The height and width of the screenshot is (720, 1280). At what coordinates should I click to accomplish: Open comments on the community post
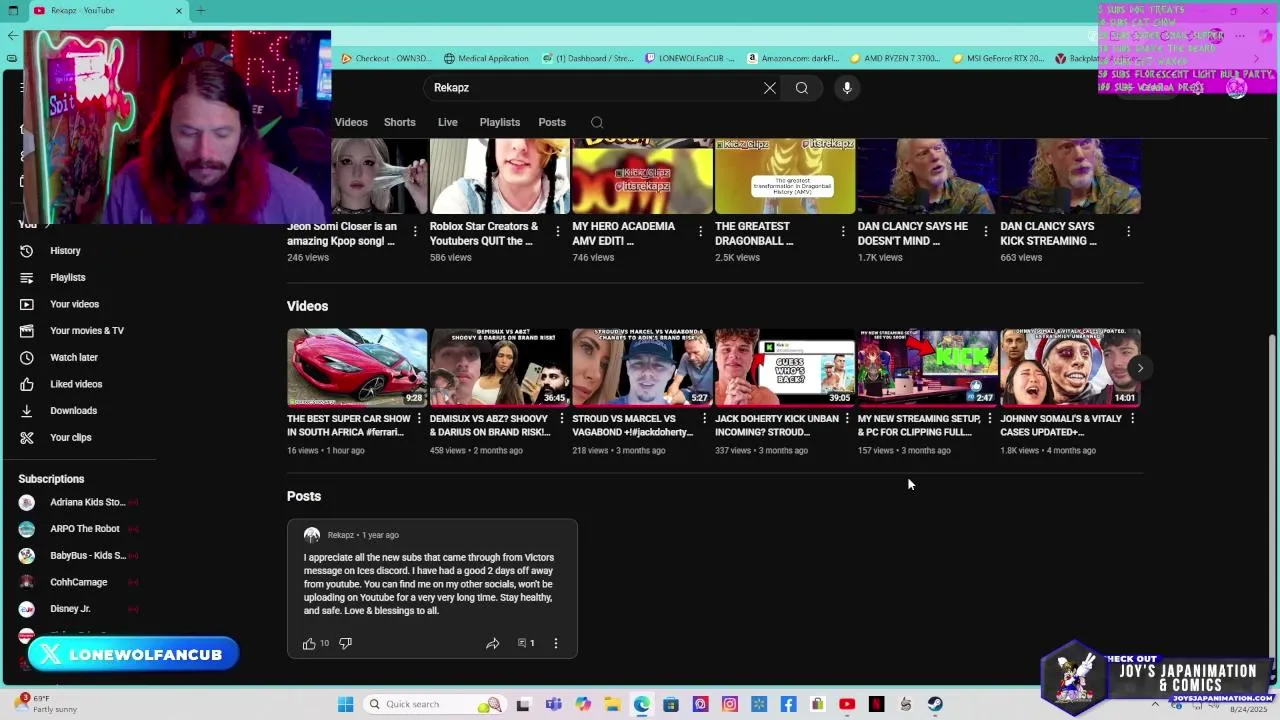(x=526, y=643)
